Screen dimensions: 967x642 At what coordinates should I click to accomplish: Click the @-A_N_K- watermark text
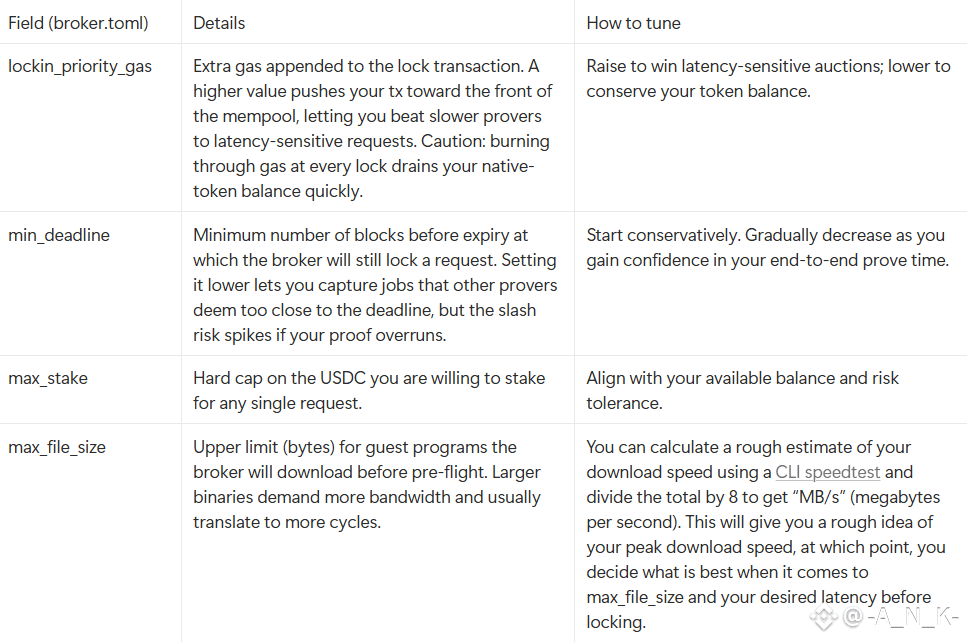point(900,617)
